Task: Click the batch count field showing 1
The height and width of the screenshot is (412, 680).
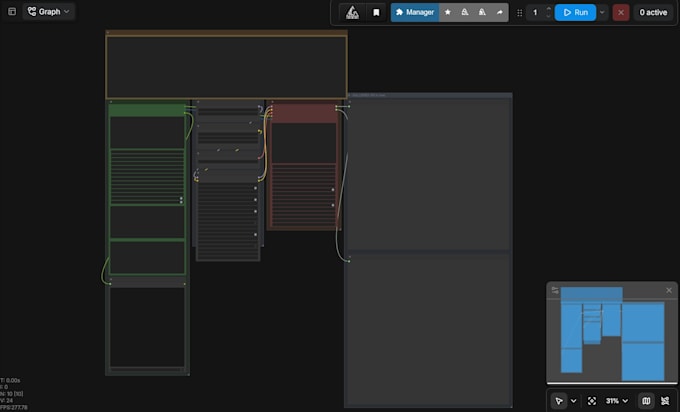Action: point(535,12)
